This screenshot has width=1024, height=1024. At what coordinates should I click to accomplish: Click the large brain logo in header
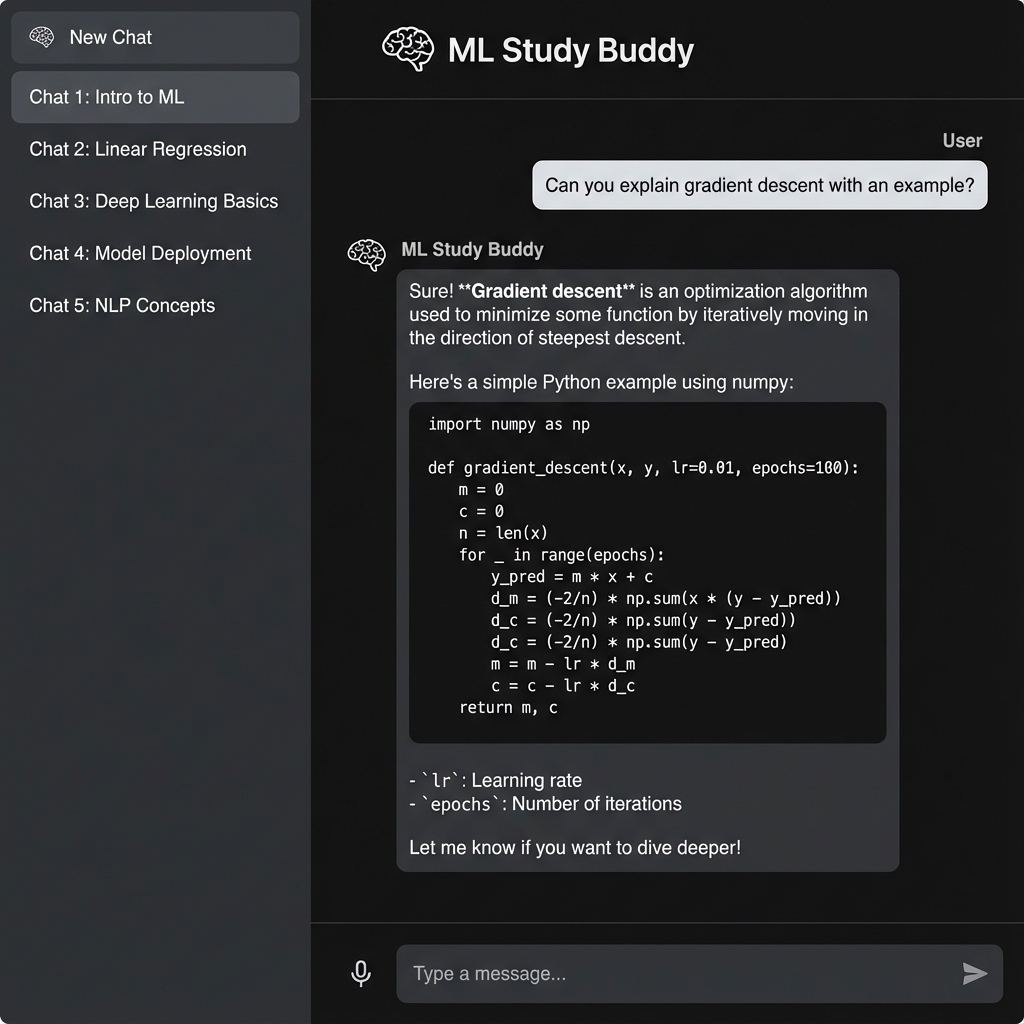click(408, 50)
